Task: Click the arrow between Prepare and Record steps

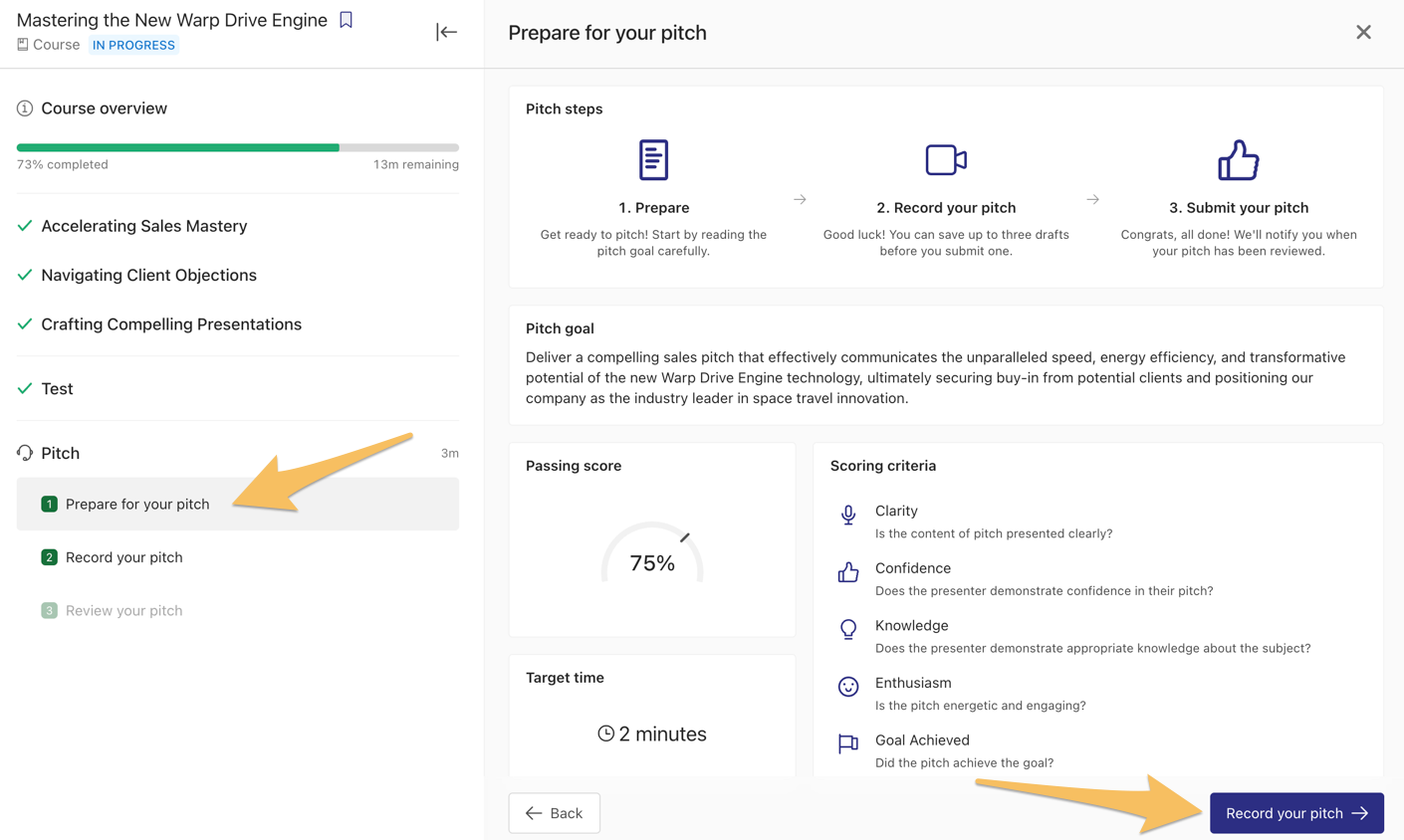Action: pos(800,200)
